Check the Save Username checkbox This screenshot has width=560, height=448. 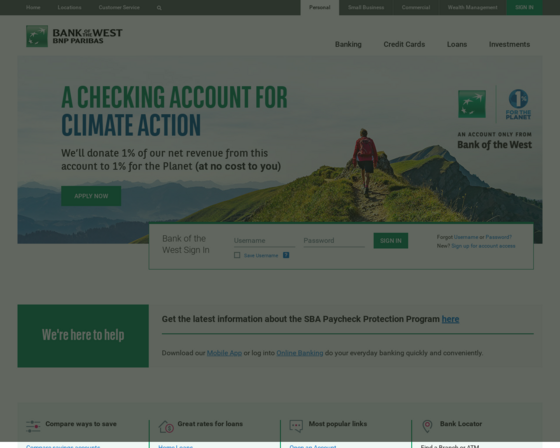pyautogui.click(x=237, y=255)
